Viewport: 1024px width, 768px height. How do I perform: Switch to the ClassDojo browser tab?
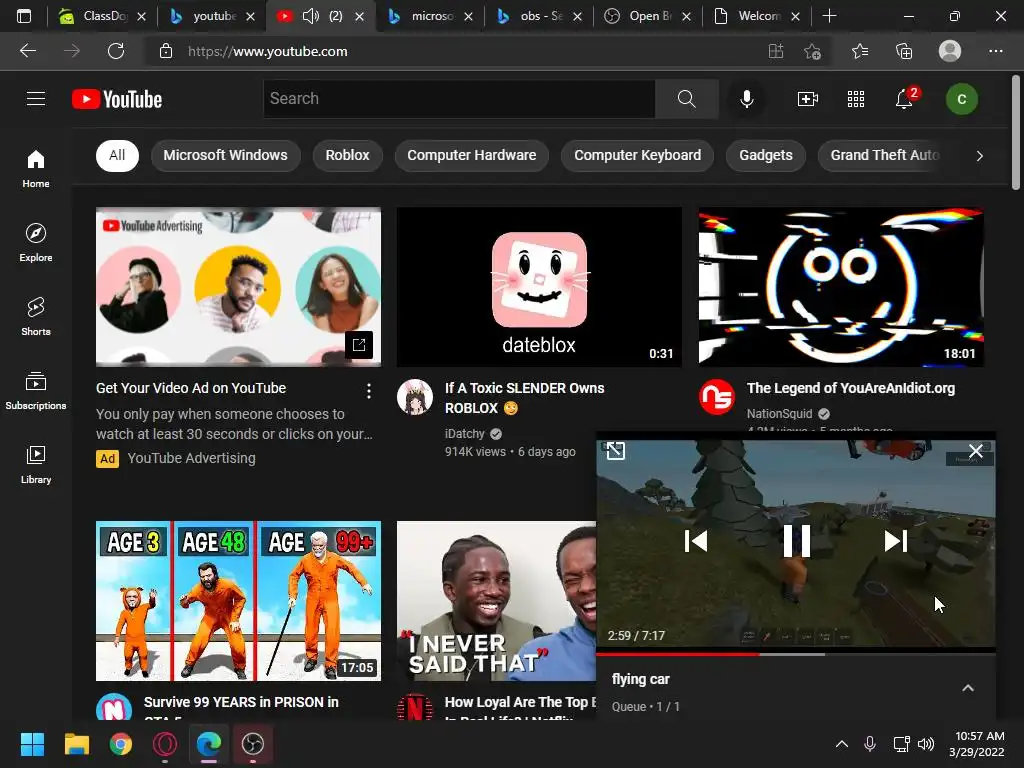[x=102, y=16]
